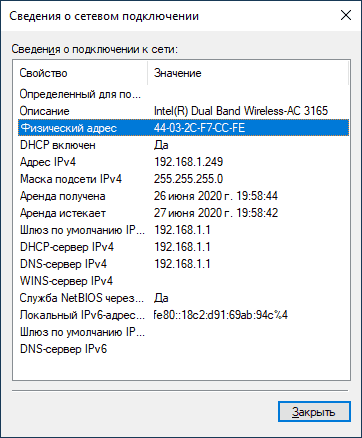Select the WINS-сервер IPv4 row

tap(183, 281)
